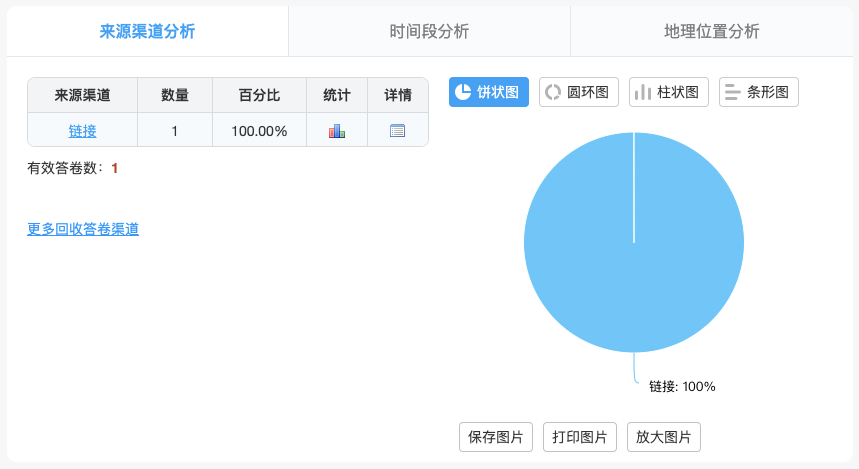Viewport: 859px width, 469px height.
Task: Open the 来源渠道分析 tab
Action: [x=147, y=31]
